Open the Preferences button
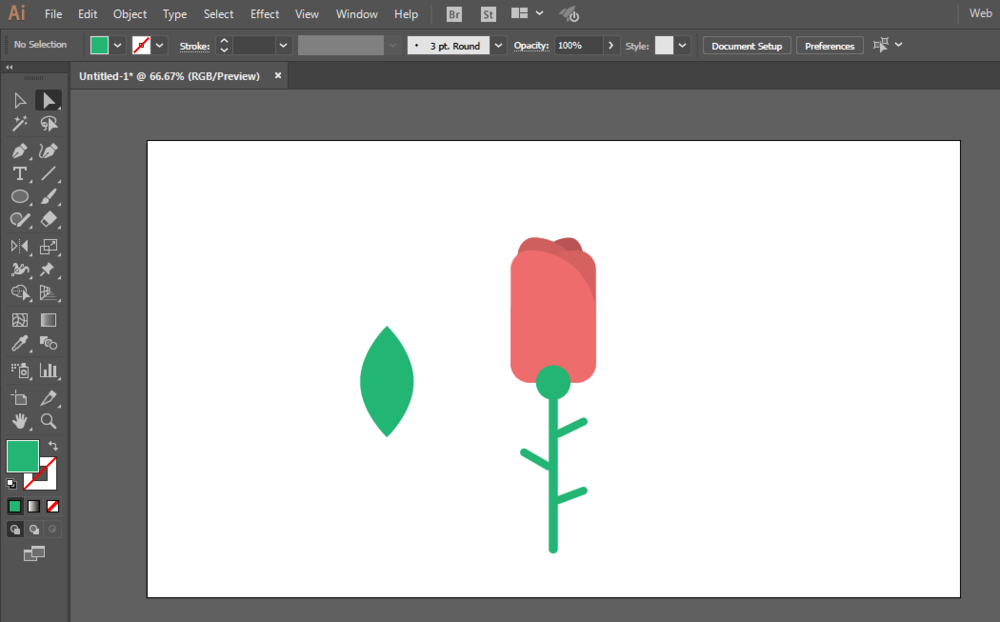The height and width of the screenshot is (622, 1000). [x=829, y=46]
